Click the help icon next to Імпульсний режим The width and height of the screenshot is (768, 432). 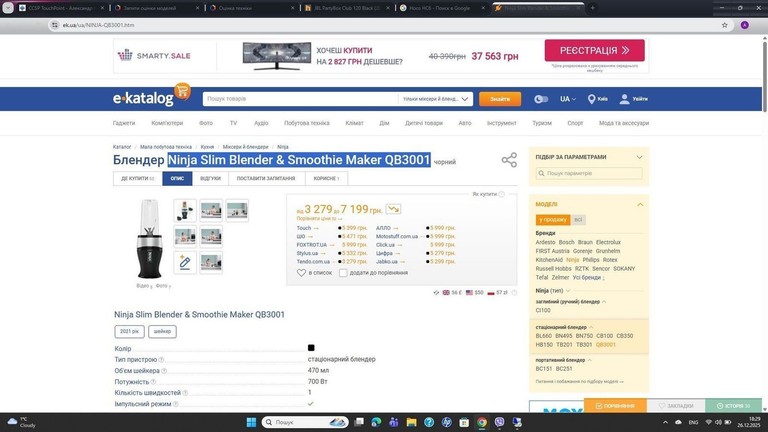175,404
